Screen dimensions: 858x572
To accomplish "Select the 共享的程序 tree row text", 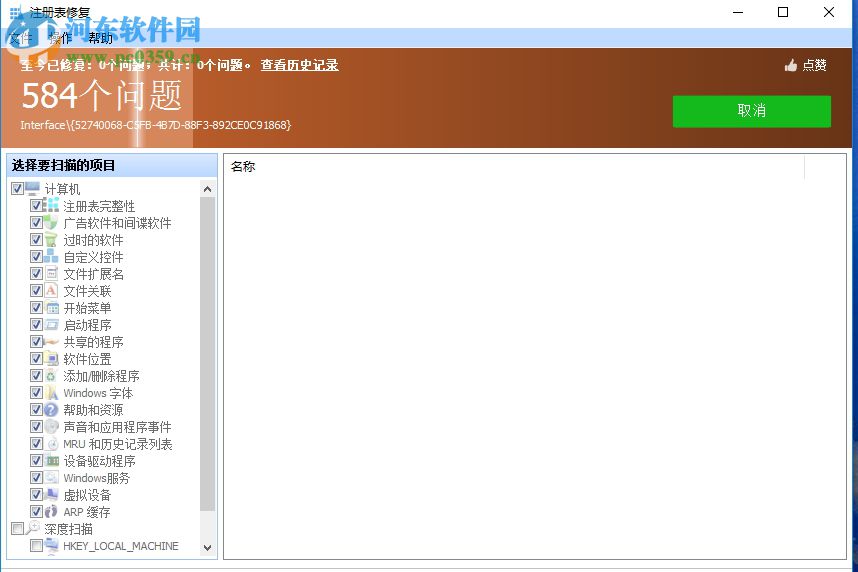I will pyautogui.click(x=93, y=342).
